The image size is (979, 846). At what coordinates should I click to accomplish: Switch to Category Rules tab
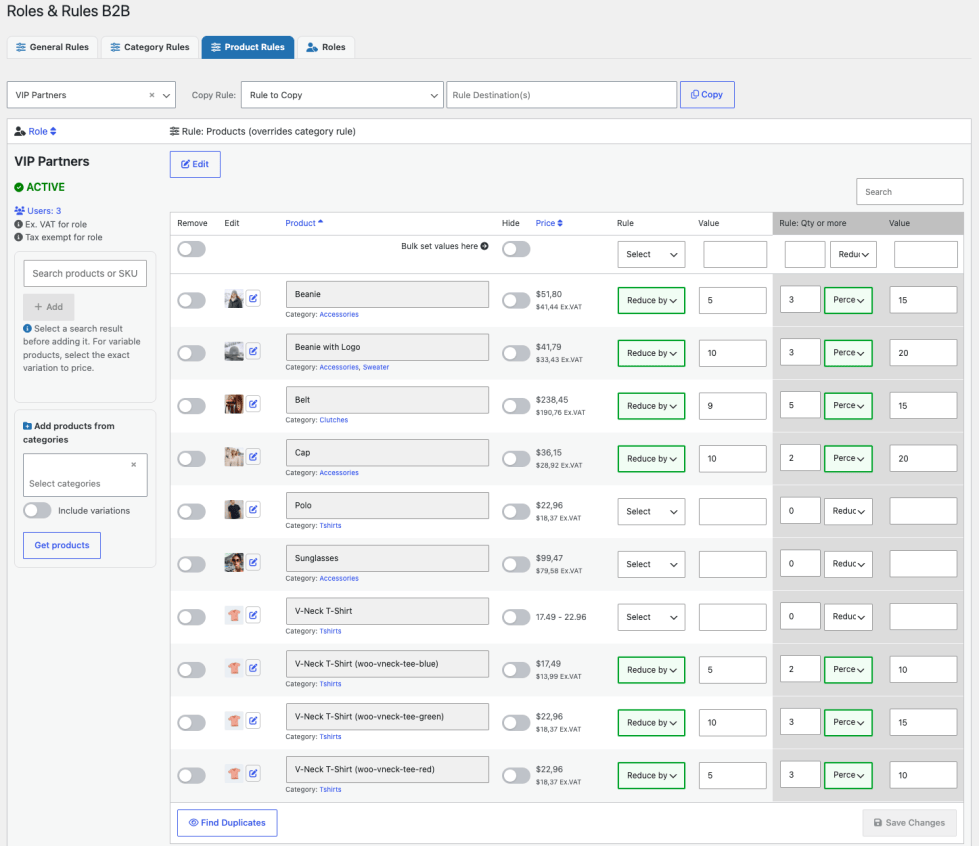[150, 47]
